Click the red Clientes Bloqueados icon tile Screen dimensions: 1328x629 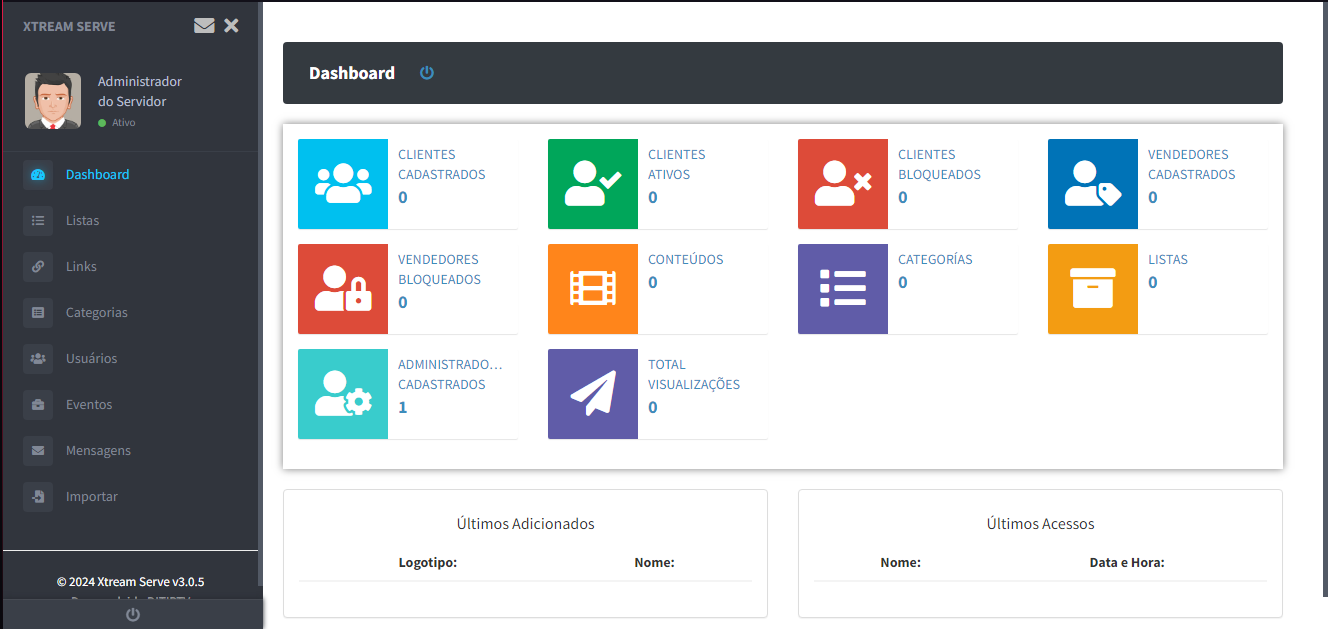pyautogui.click(x=843, y=184)
